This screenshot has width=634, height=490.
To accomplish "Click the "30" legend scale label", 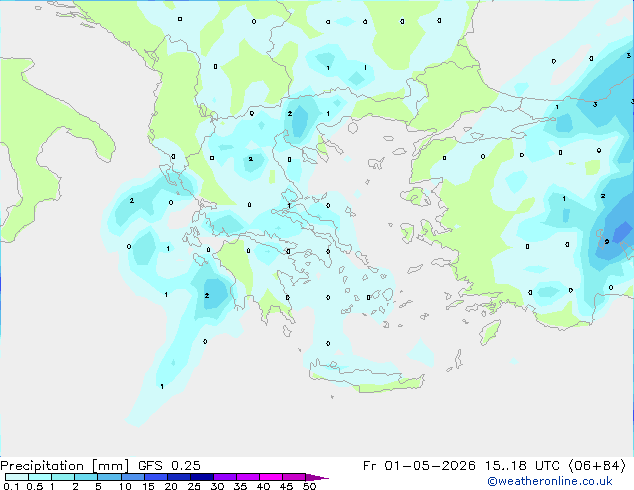I will [x=218, y=486].
